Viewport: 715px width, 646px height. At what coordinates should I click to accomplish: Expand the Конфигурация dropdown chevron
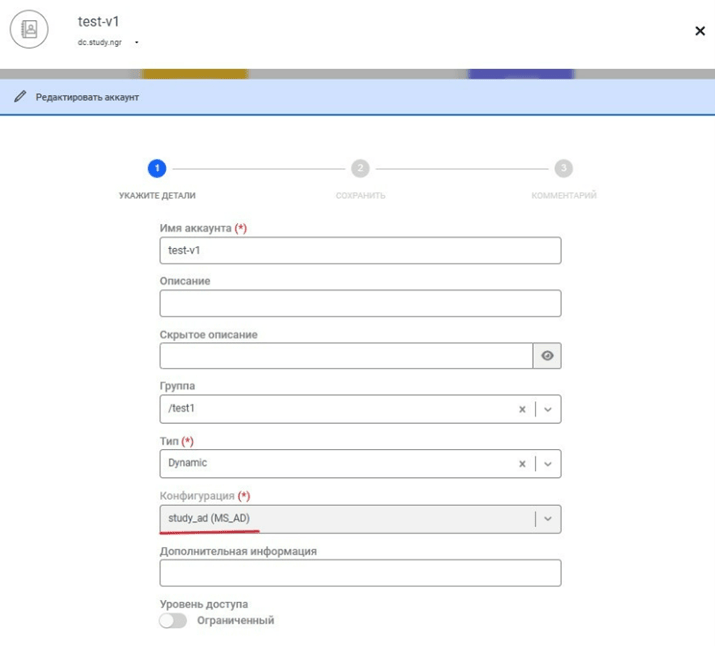pyautogui.click(x=548, y=519)
